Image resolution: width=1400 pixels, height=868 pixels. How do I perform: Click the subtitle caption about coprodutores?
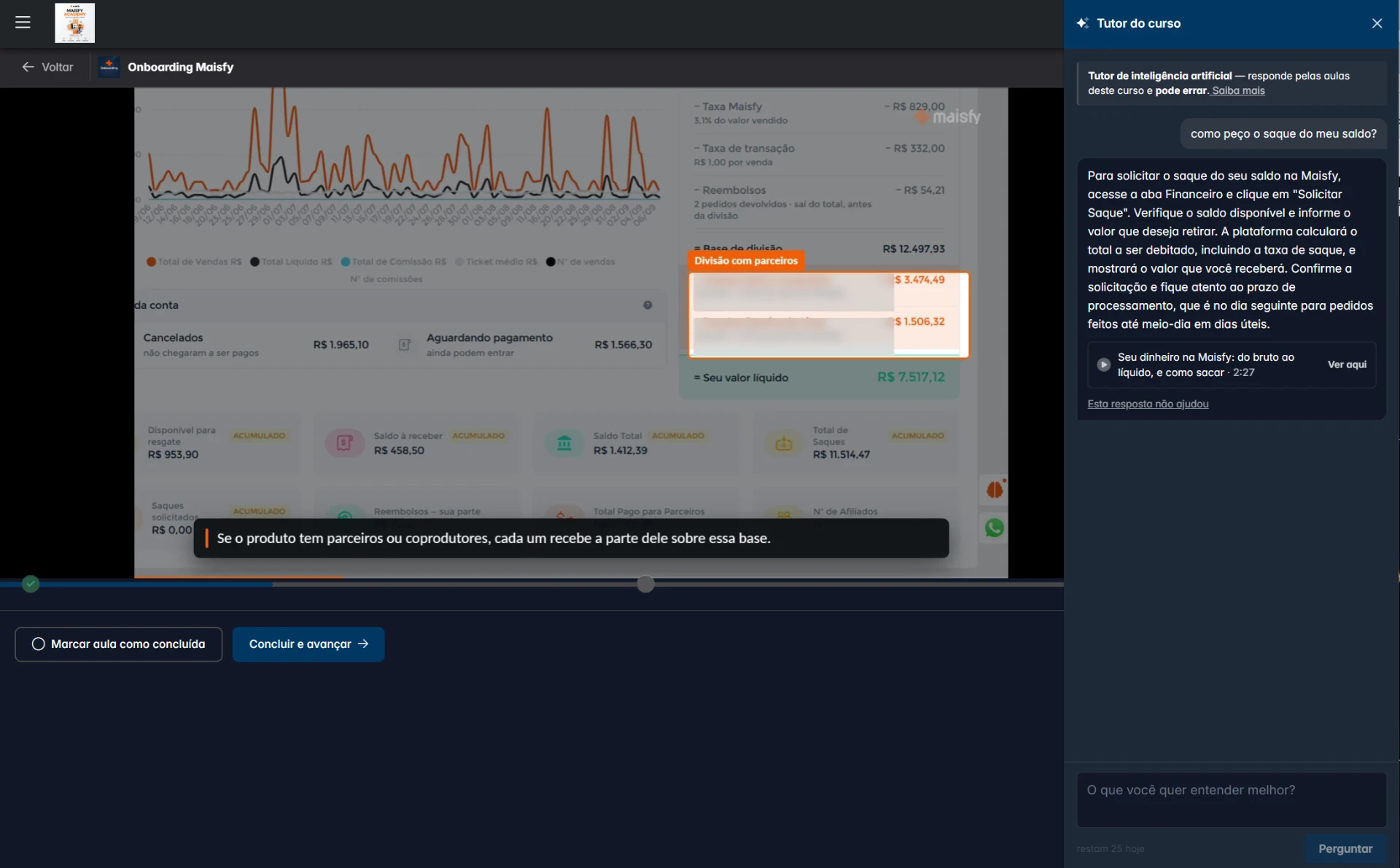(571, 539)
